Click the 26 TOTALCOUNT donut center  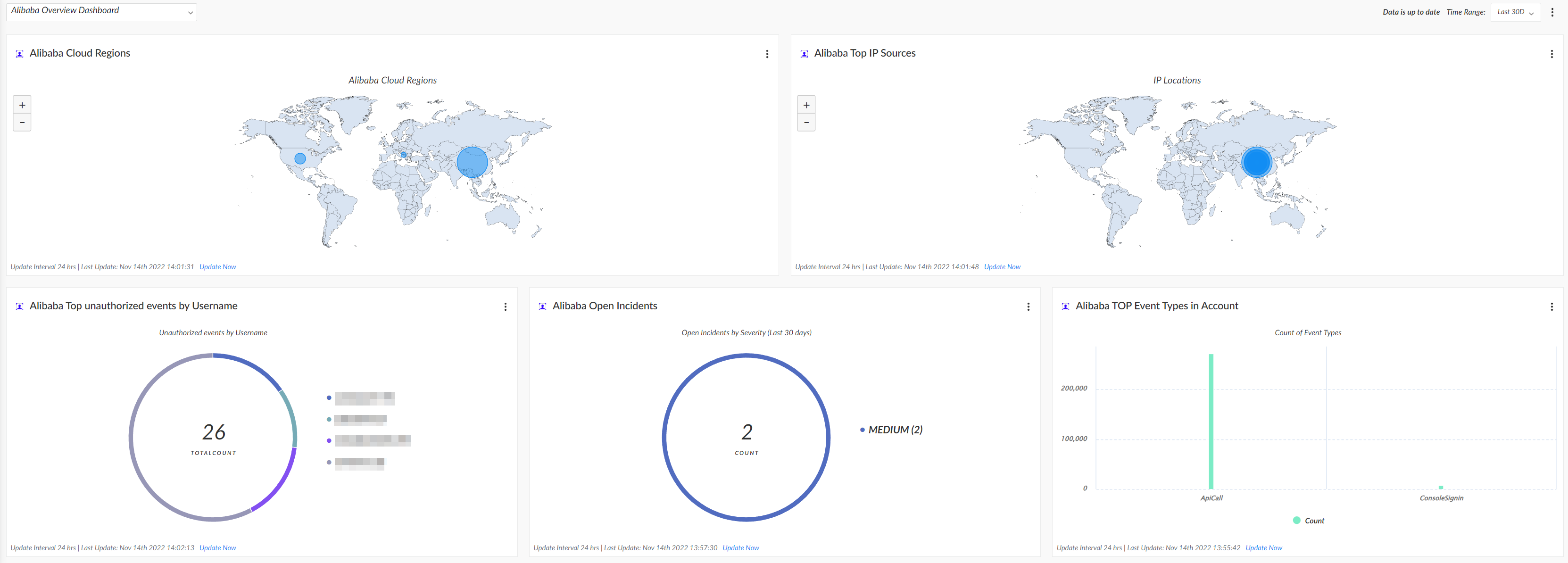214,438
